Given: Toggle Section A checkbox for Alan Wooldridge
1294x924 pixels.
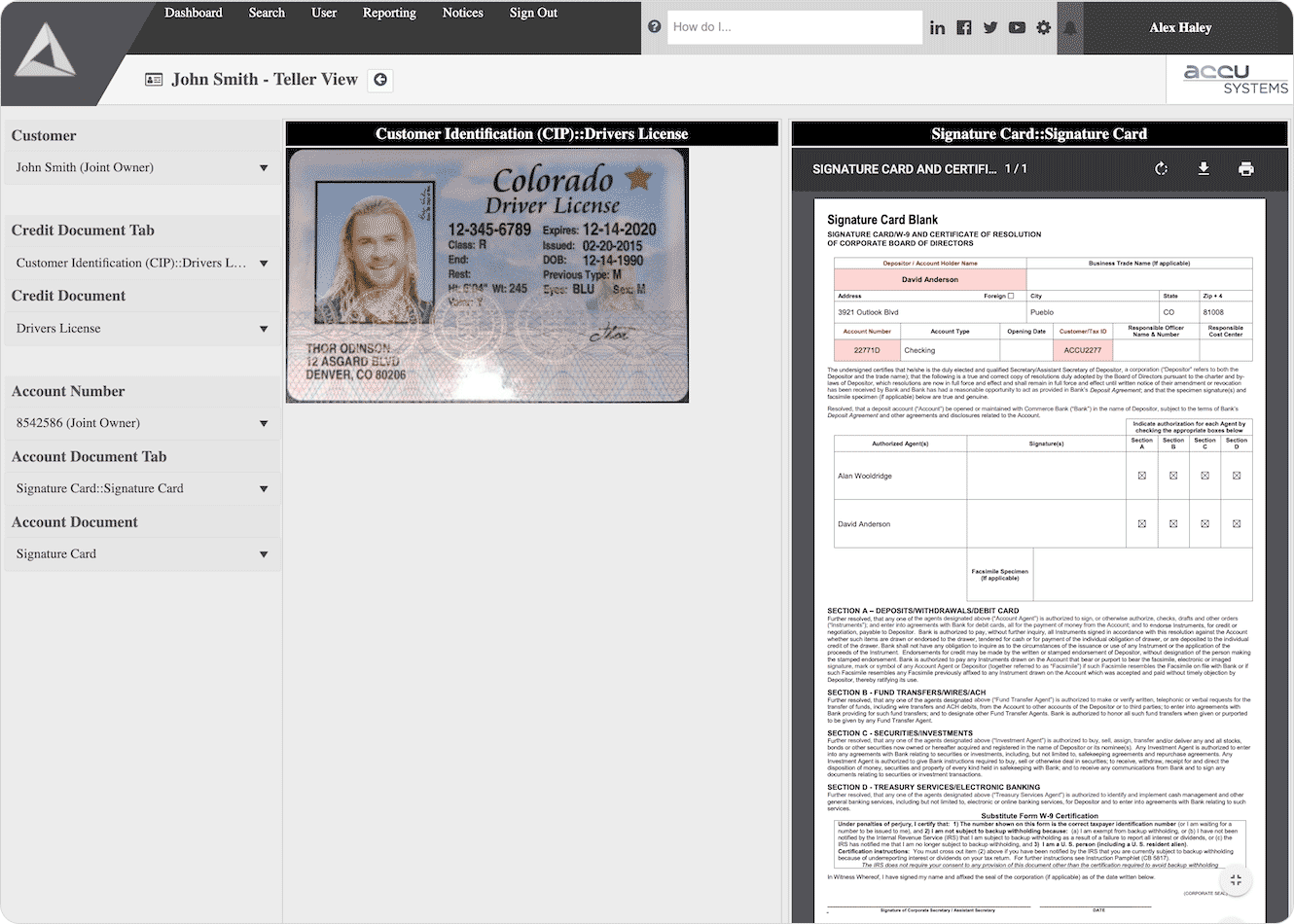Looking at the screenshot, I should 1142,476.
